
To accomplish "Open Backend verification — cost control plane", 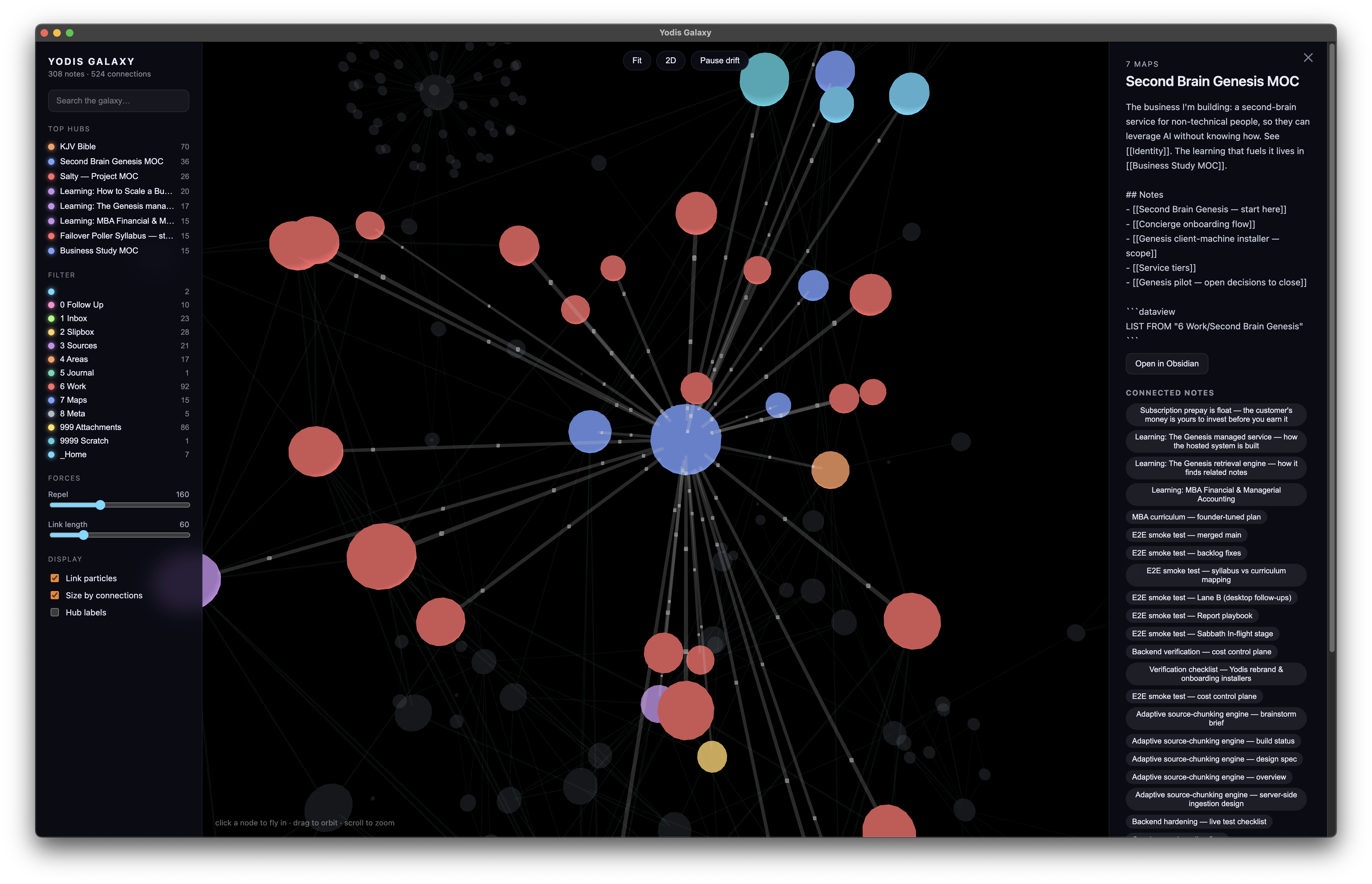I will 1201,652.
